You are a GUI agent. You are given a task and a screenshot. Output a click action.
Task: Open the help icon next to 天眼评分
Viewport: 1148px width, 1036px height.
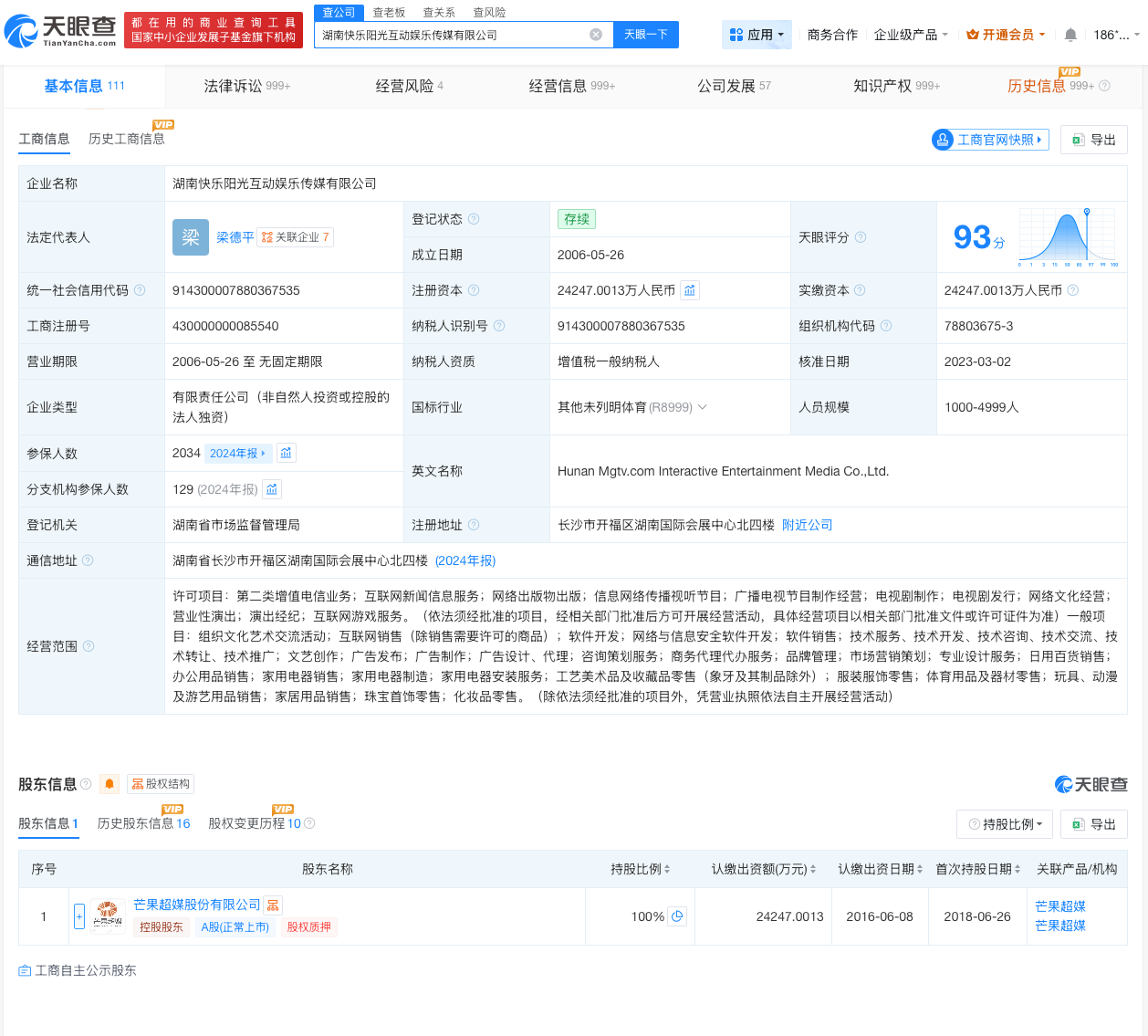[861, 237]
